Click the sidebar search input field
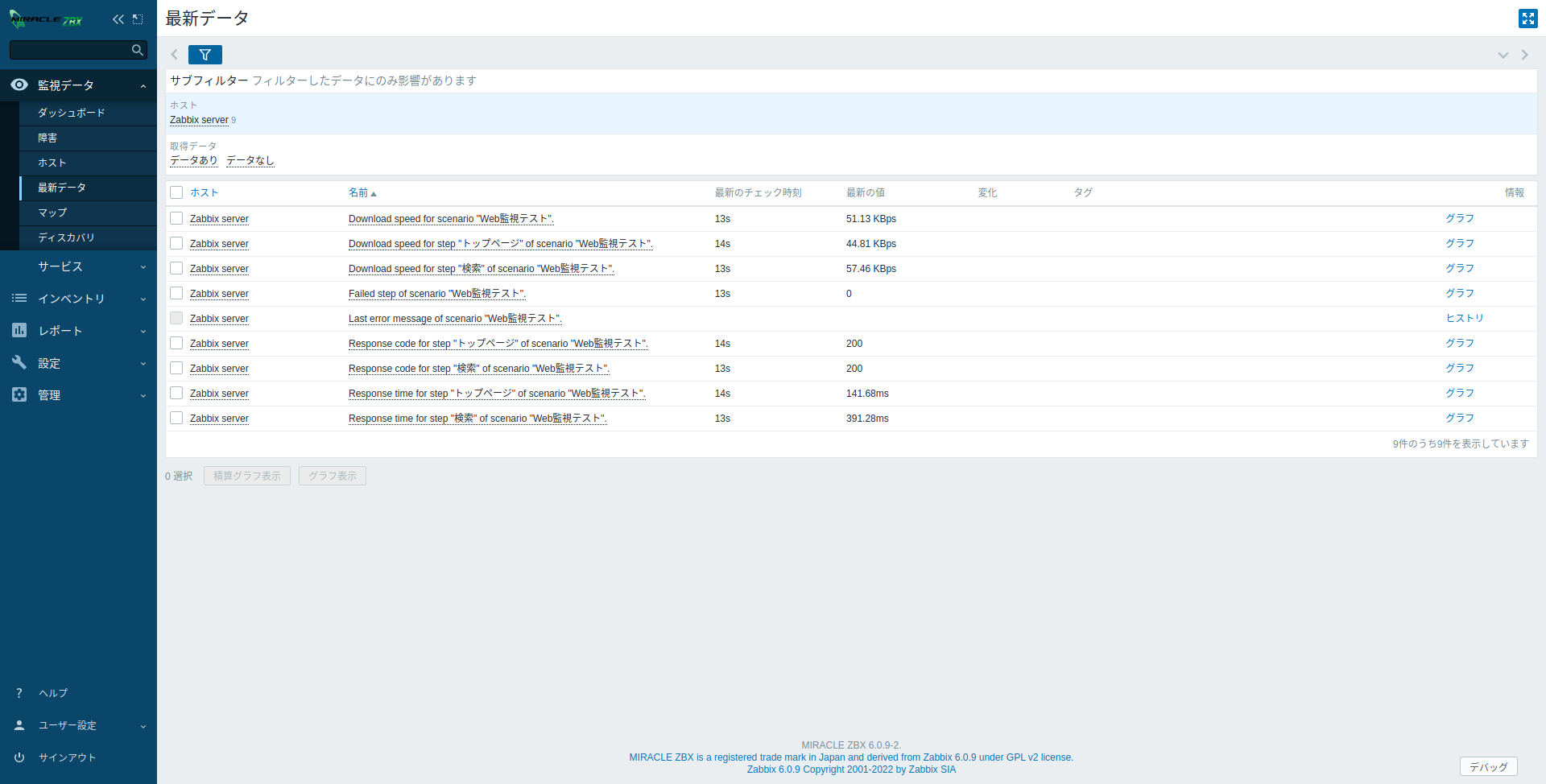The image size is (1546, 784). coord(69,50)
